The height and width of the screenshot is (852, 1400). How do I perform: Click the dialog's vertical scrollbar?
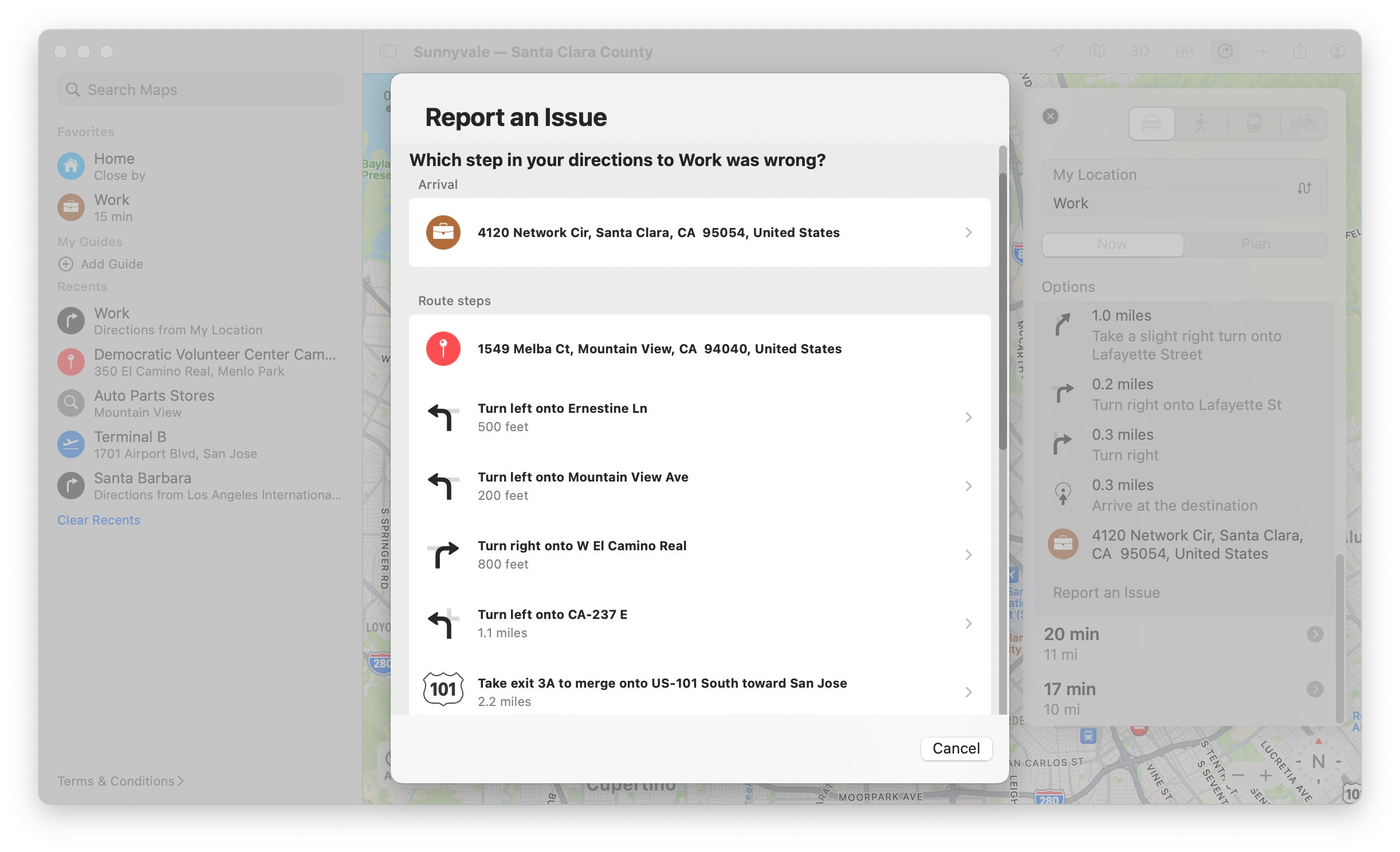tap(1002, 309)
